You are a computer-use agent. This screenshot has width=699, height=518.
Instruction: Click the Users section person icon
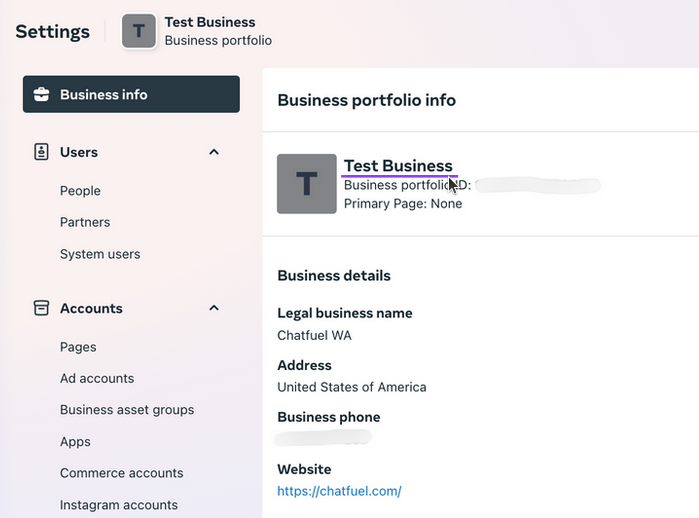41,152
